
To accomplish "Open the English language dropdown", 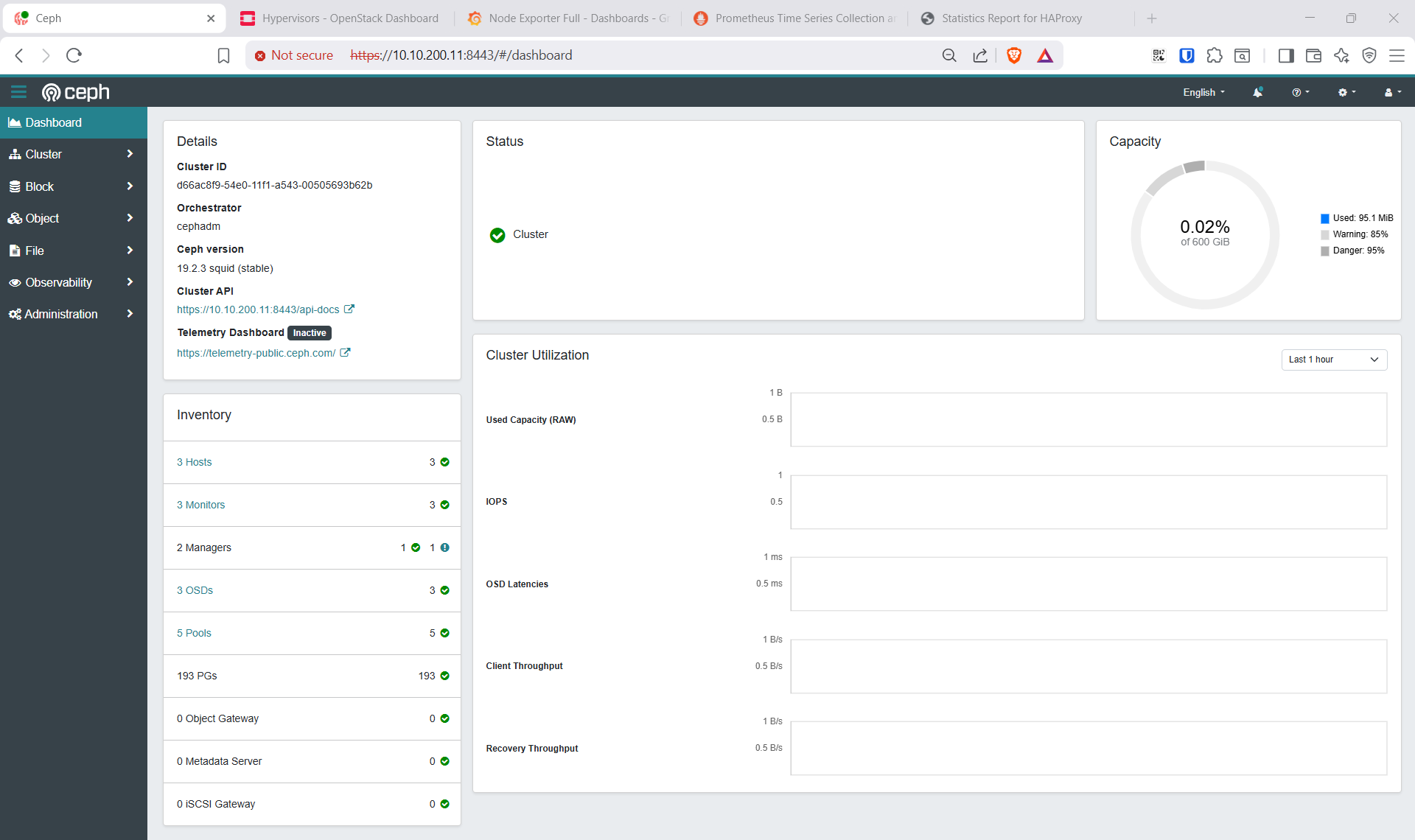I will 1204,92.
